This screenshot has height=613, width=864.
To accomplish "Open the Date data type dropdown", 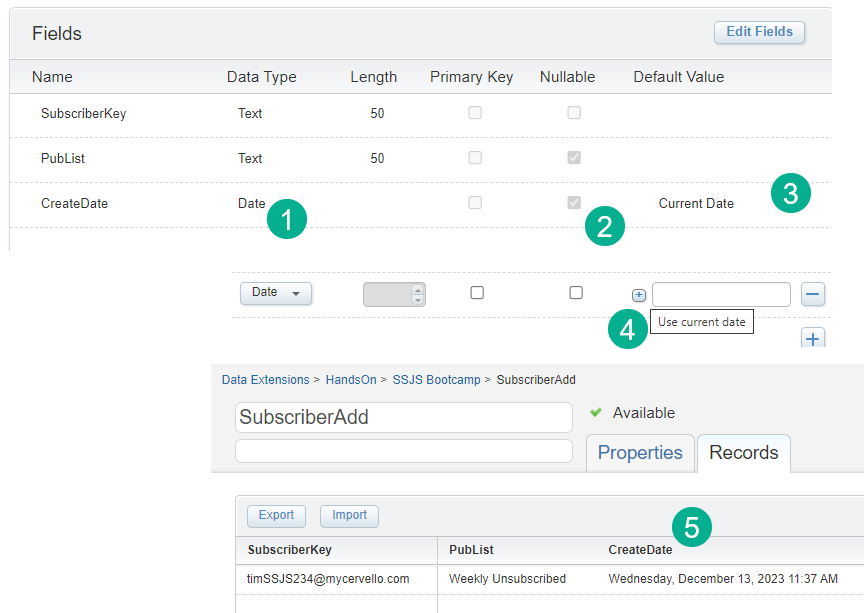I will coord(276,293).
